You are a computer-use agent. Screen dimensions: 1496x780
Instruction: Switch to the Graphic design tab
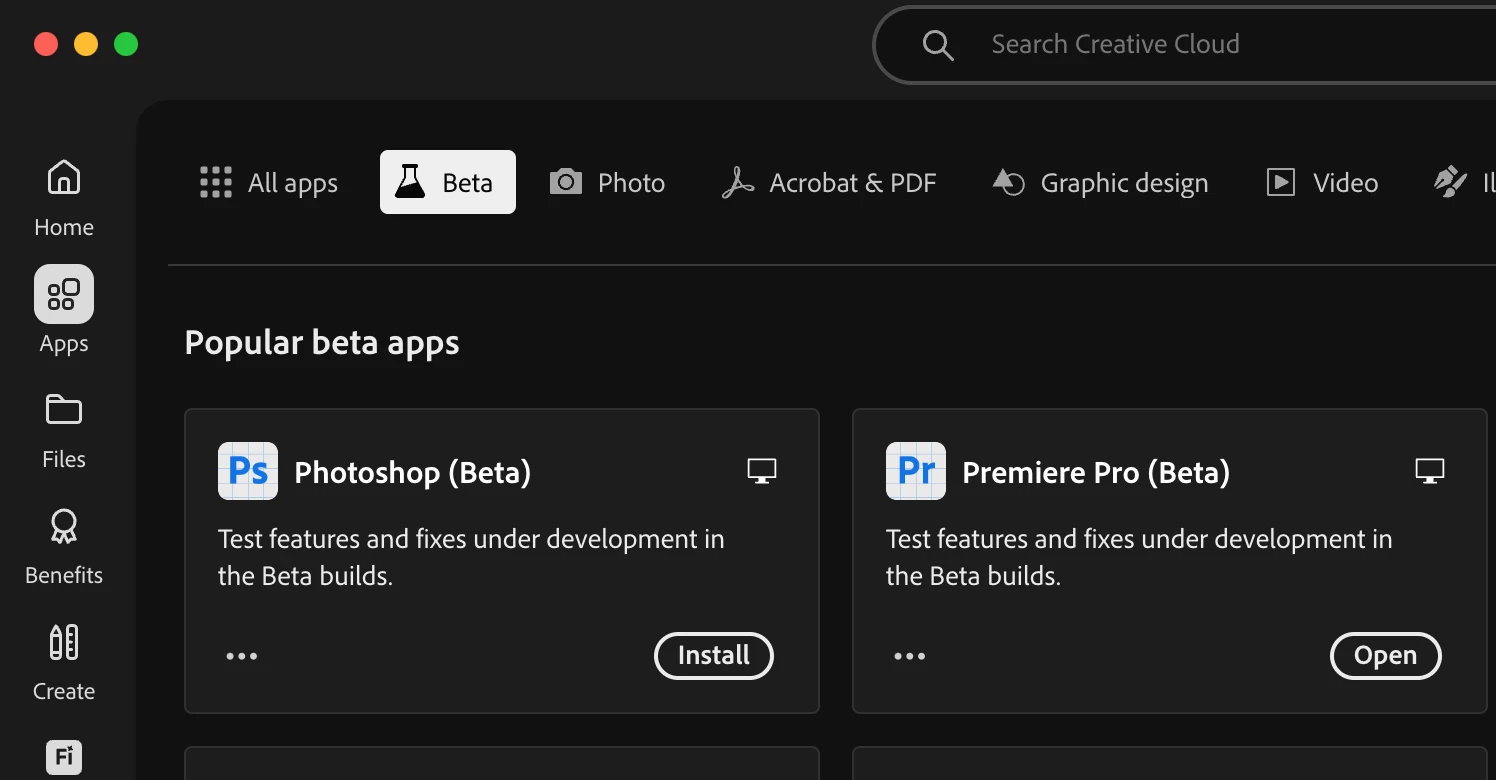pyautogui.click(x=1100, y=183)
